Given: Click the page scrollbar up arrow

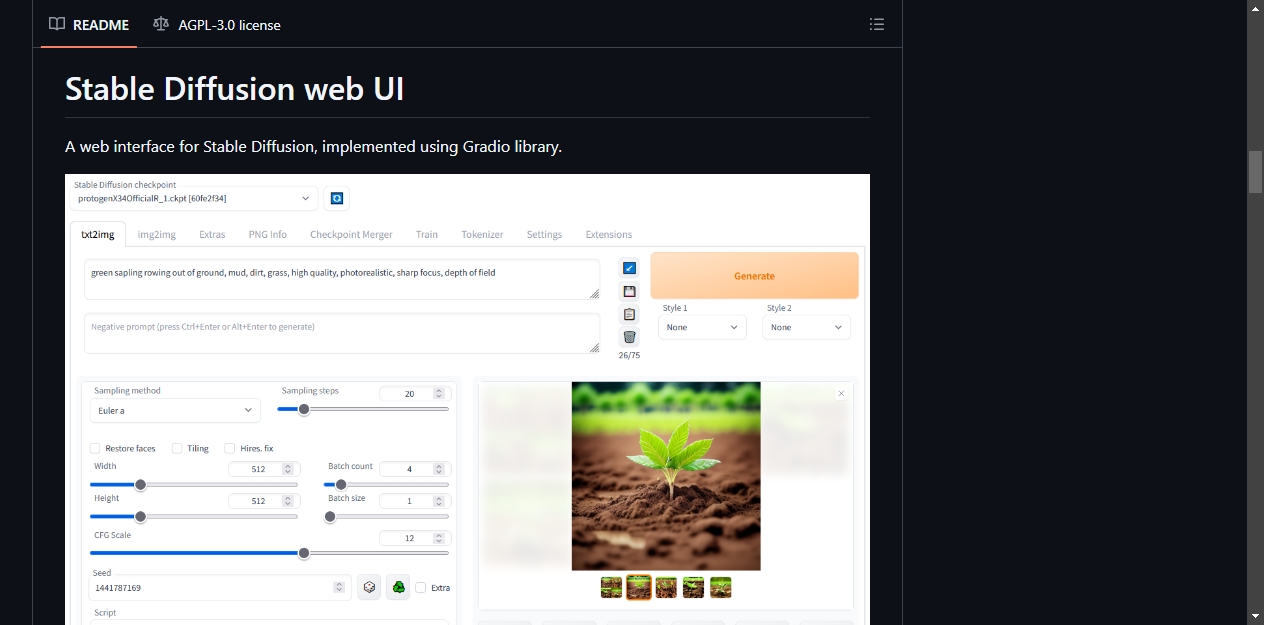Looking at the screenshot, I should coord(1255,8).
